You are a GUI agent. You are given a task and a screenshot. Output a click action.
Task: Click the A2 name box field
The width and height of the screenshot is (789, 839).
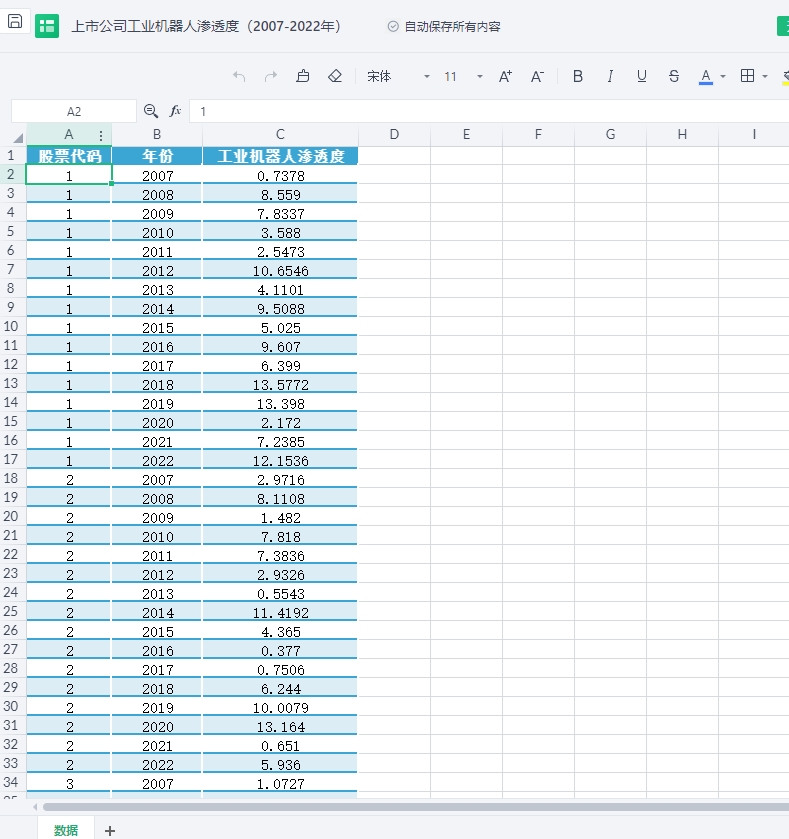[74, 112]
